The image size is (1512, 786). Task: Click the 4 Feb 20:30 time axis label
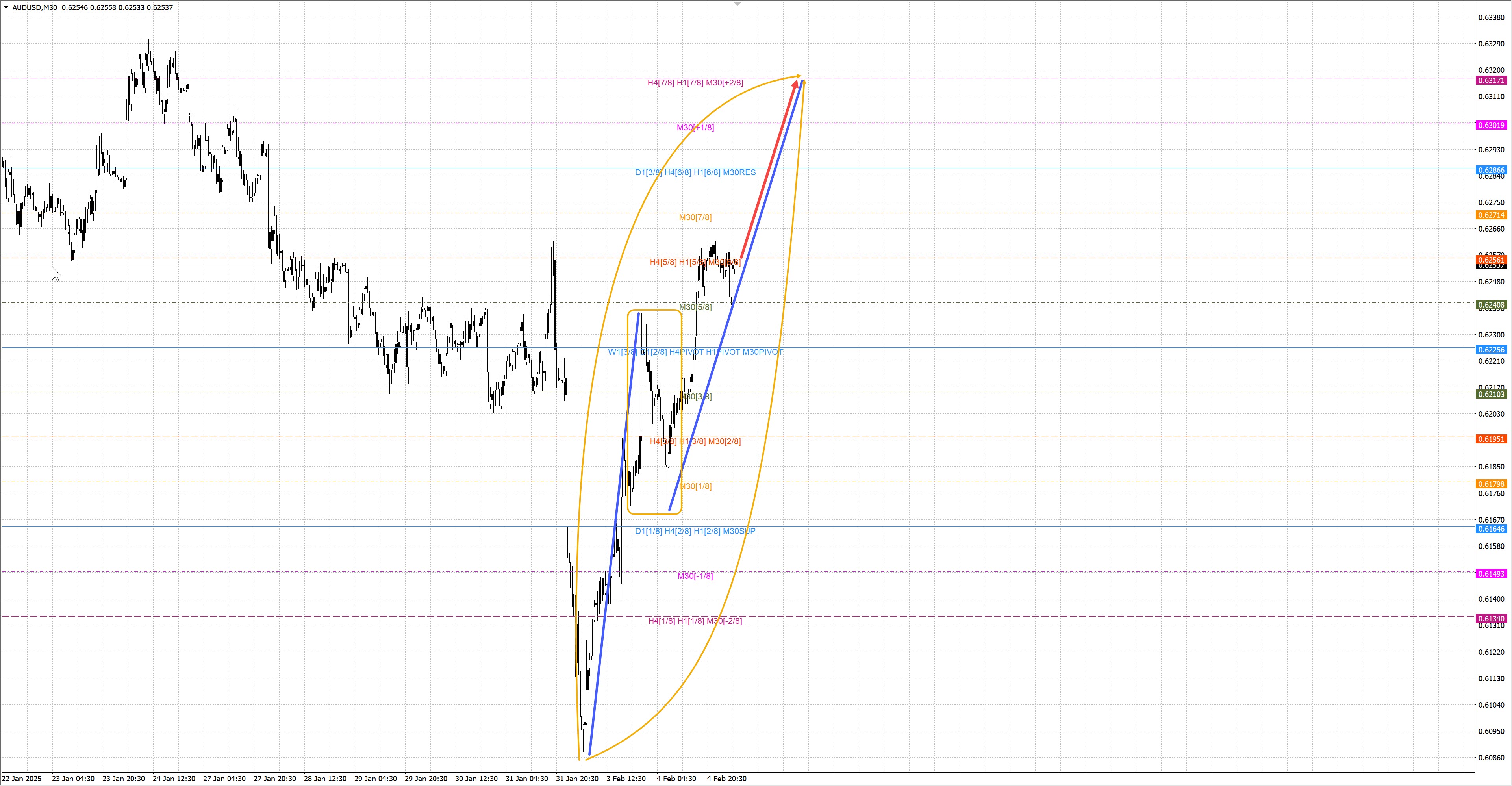pyautogui.click(x=726, y=779)
